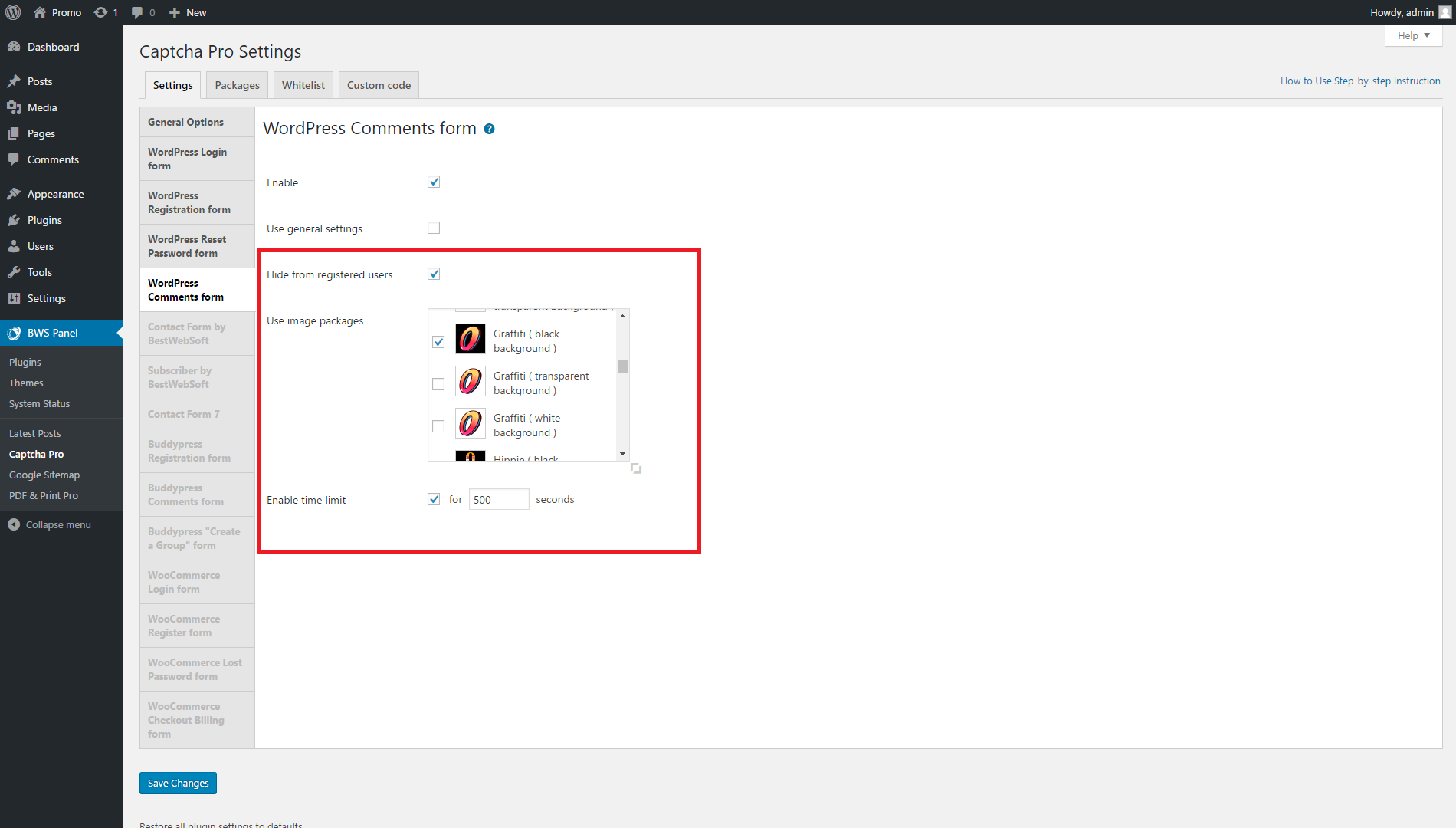Click the image packages scrollbar thumb

click(622, 367)
